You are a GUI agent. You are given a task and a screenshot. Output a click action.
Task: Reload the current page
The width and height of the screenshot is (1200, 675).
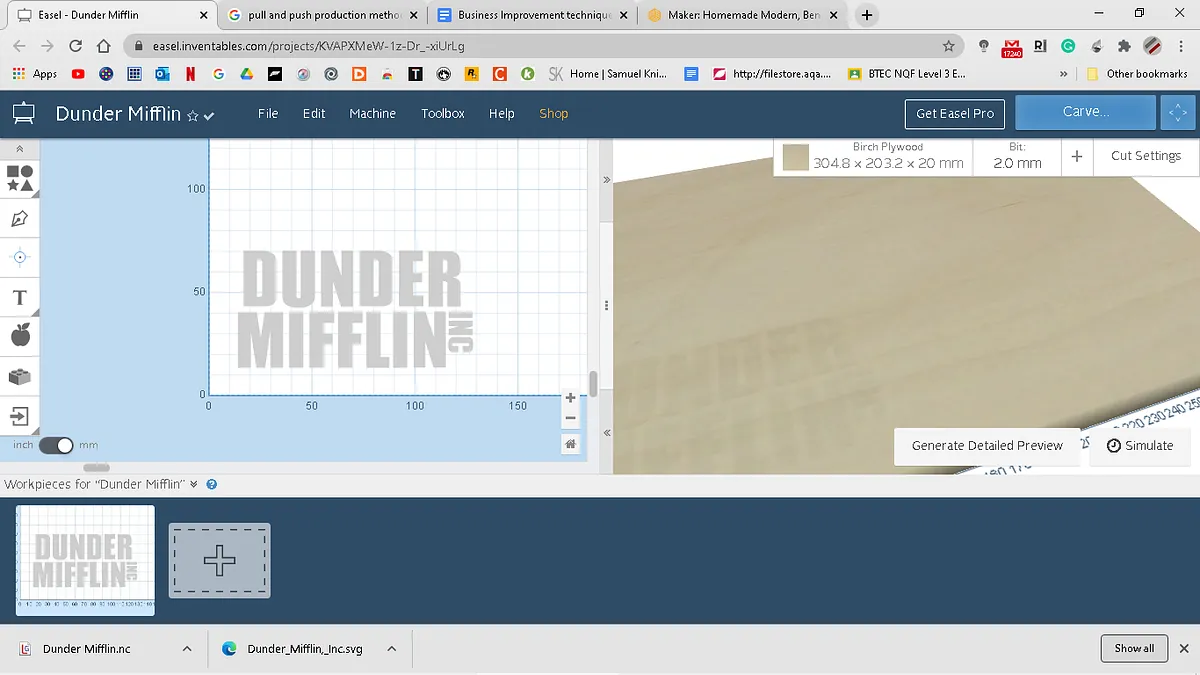[x=75, y=46]
